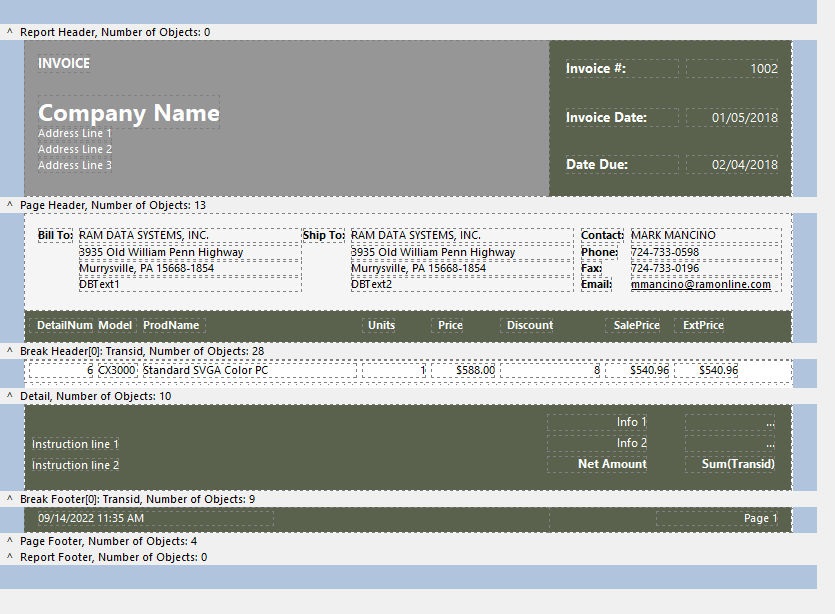Select the Address Line 3 label
835x614 pixels.
[75, 165]
